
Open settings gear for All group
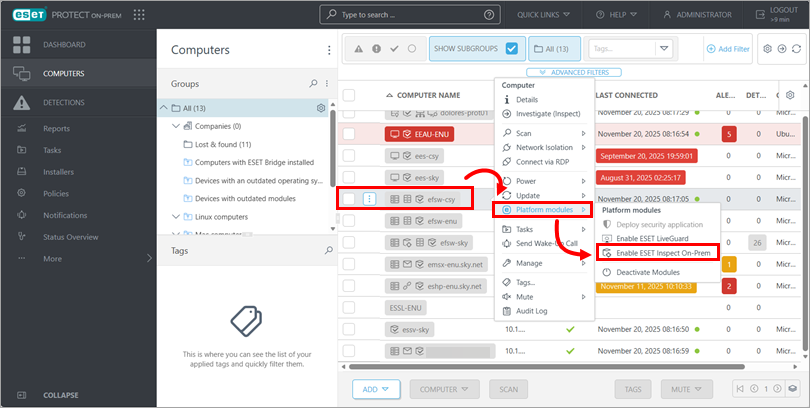pos(320,108)
